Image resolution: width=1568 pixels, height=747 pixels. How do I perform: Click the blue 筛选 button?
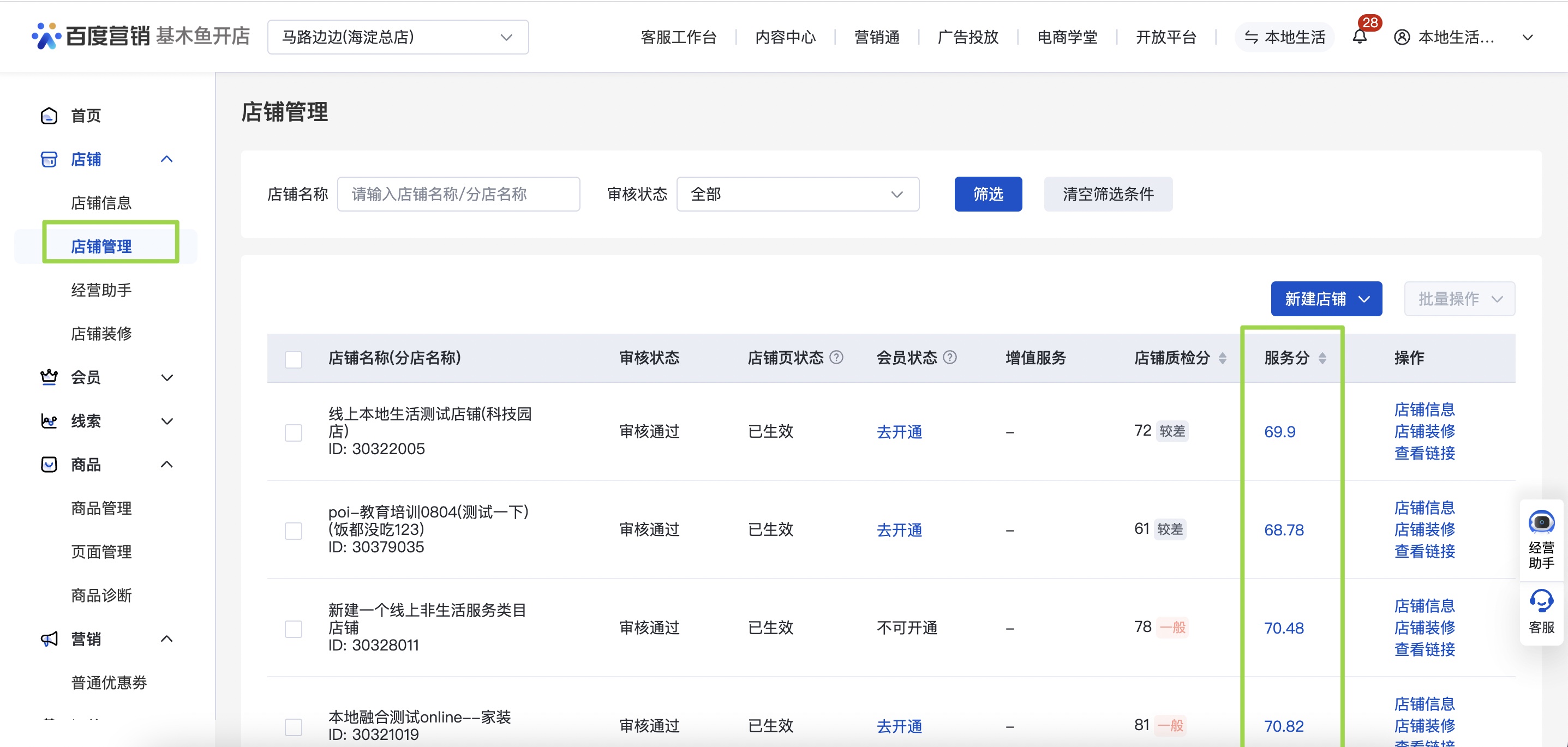988,194
